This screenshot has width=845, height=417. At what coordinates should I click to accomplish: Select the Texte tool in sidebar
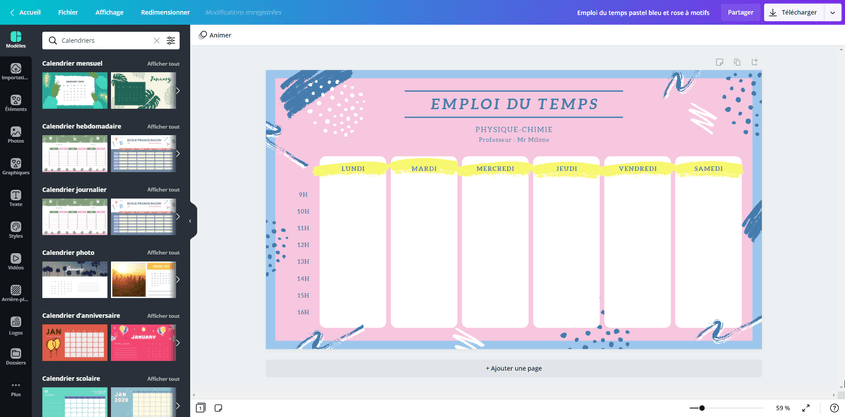click(x=15, y=198)
